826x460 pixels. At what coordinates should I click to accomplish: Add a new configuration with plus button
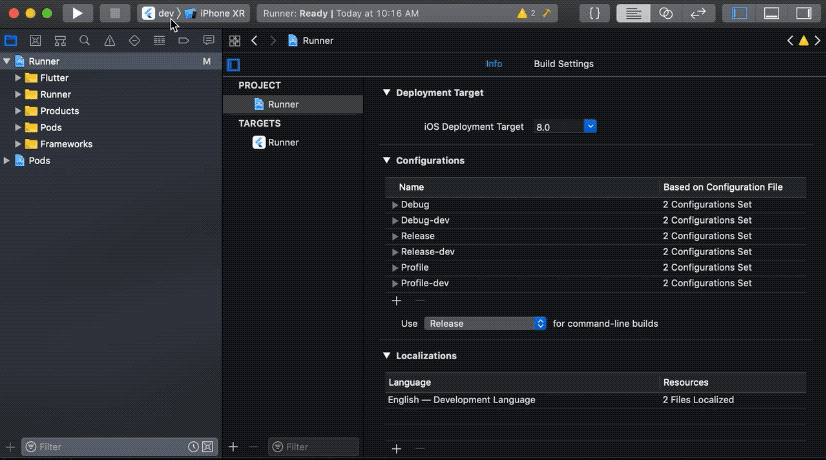(x=396, y=300)
